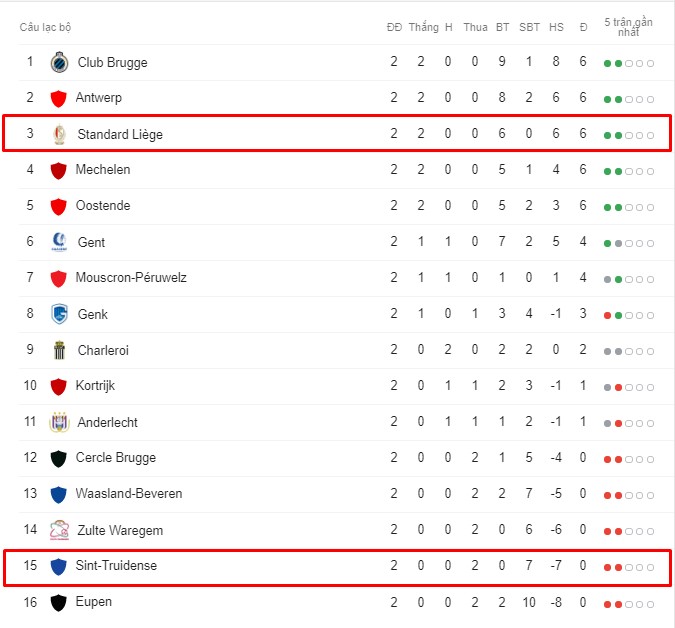675x628 pixels.
Task: Open Mouscron-Péruwelz club link
Action: click(x=131, y=277)
